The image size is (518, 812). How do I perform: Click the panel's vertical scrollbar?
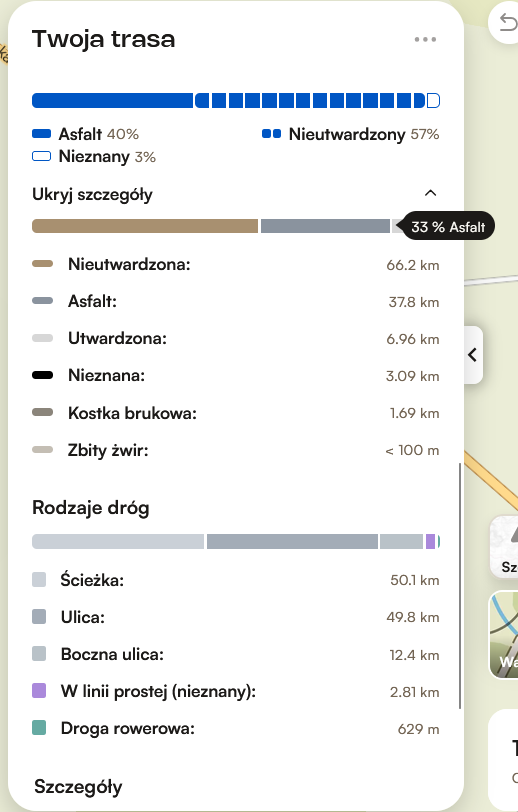[459, 586]
